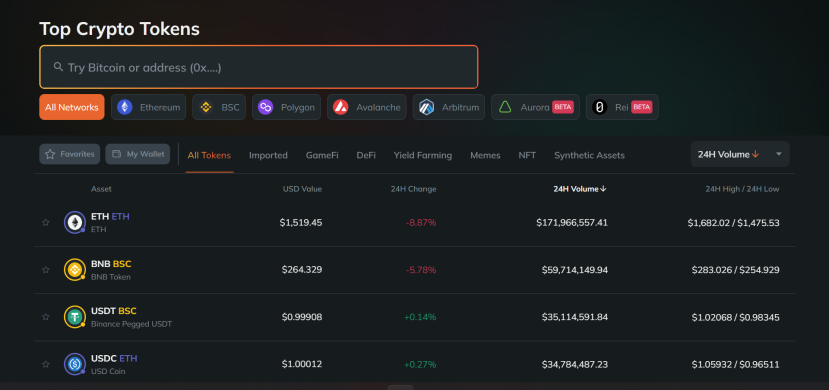
Task: Toggle favorite star for USDC row
Action: 45,364
